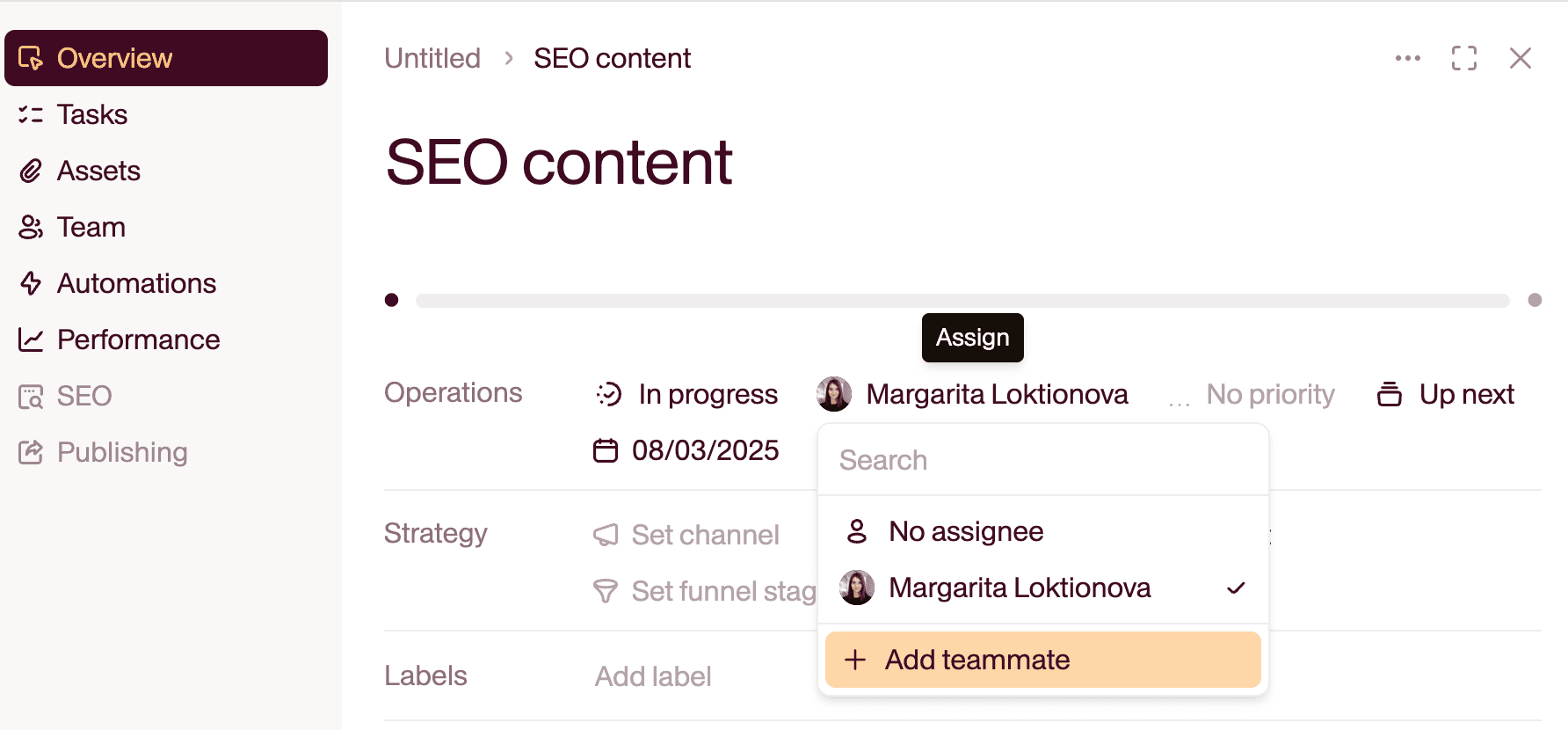Click the task progress bar
1568x730 pixels.
pyautogui.click(x=962, y=301)
